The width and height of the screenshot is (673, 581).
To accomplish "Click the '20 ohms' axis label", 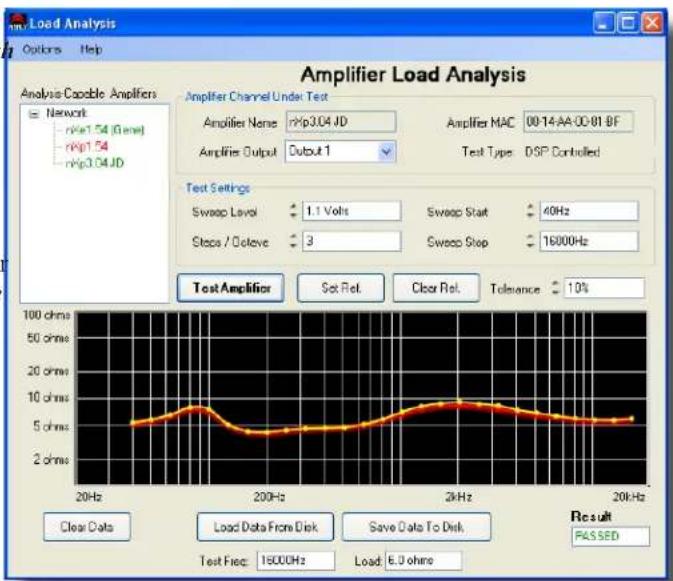I will pos(48,371).
